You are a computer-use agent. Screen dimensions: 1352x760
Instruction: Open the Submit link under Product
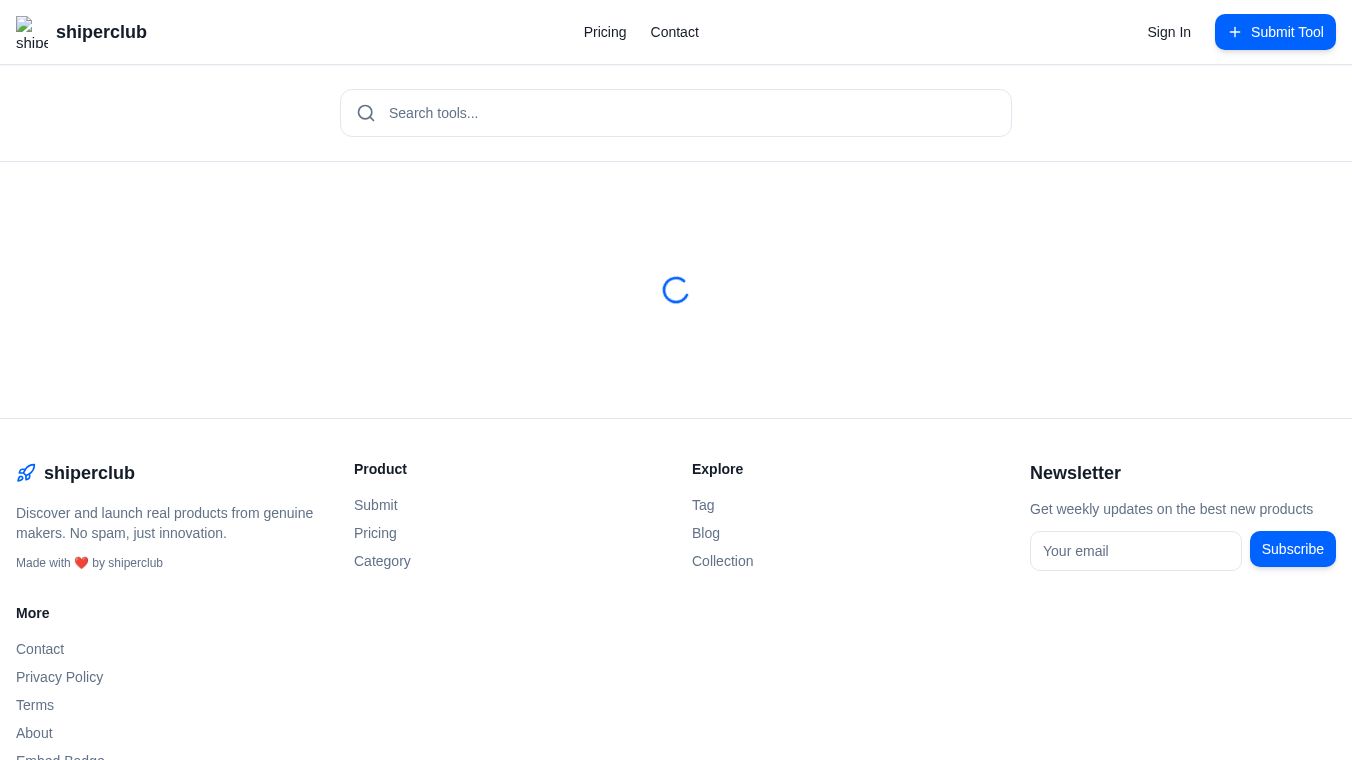pyautogui.click(x=376, y=505)
